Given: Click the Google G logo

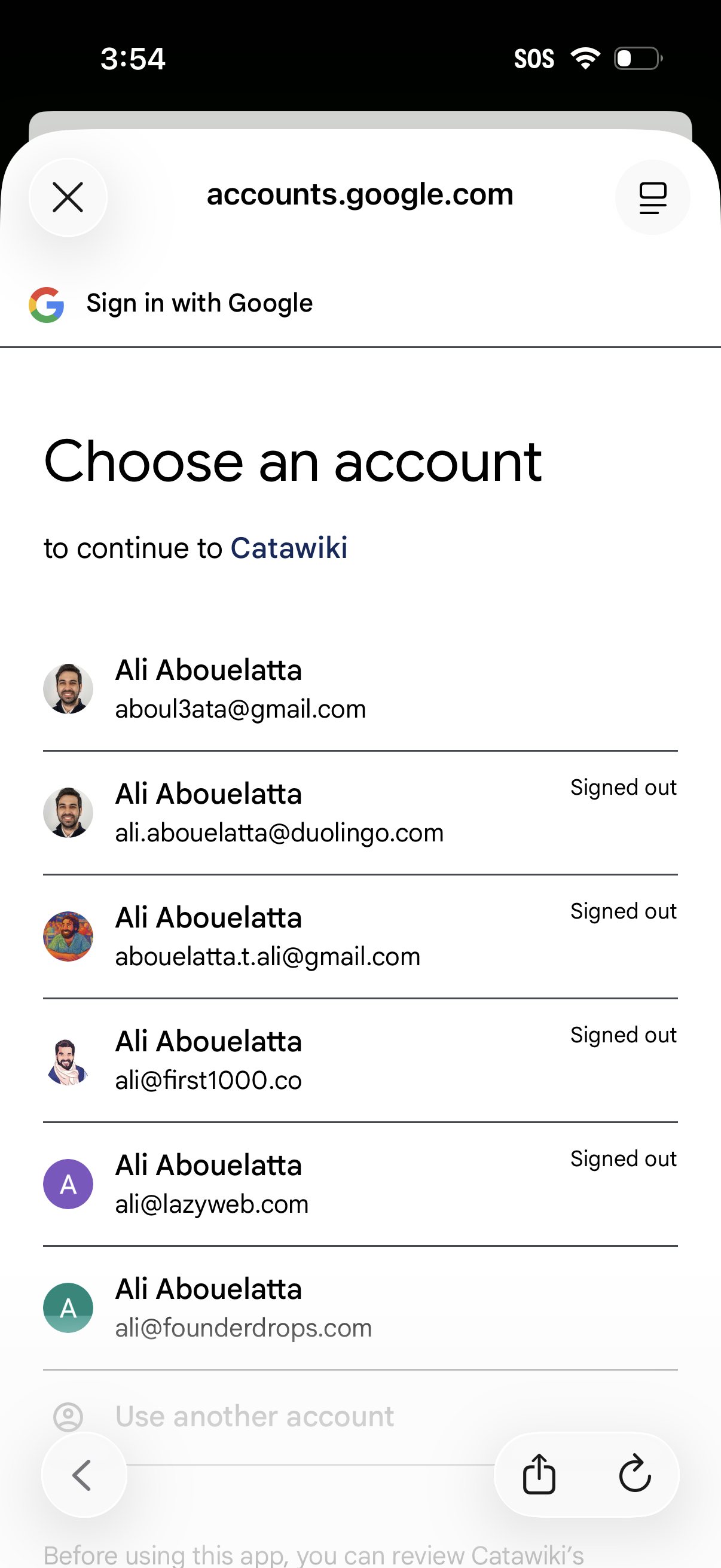Looking at the screenshot, I should click(x=46, y=303).
